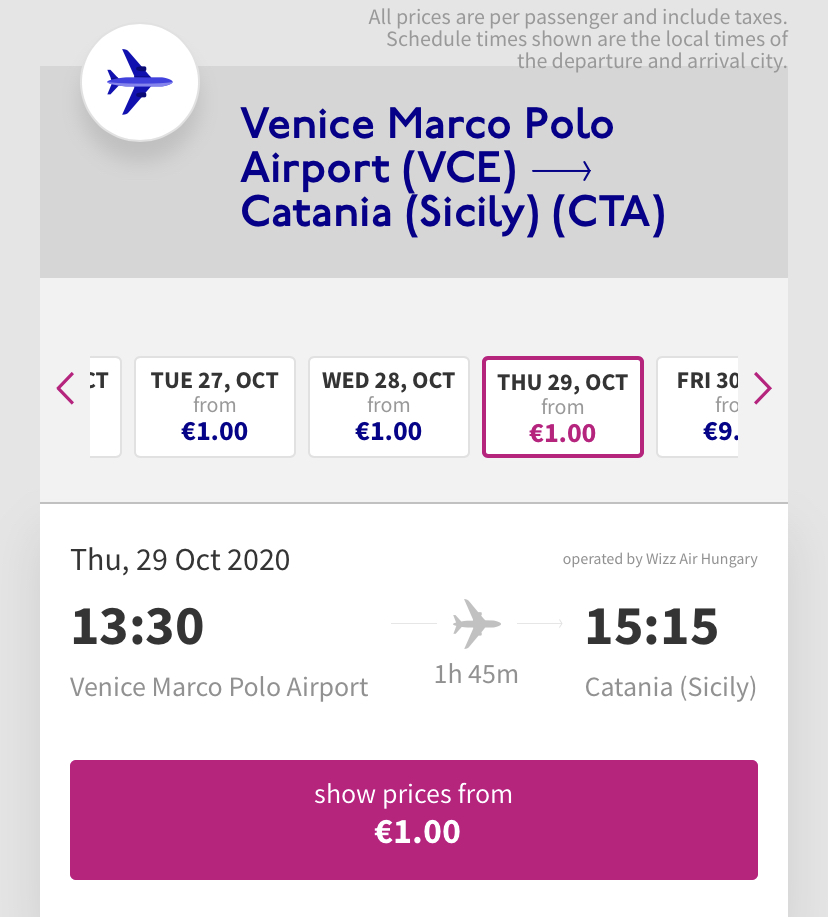Click the 15:15 arrival time
Viewport: 828px width, 917px height.
651,626
